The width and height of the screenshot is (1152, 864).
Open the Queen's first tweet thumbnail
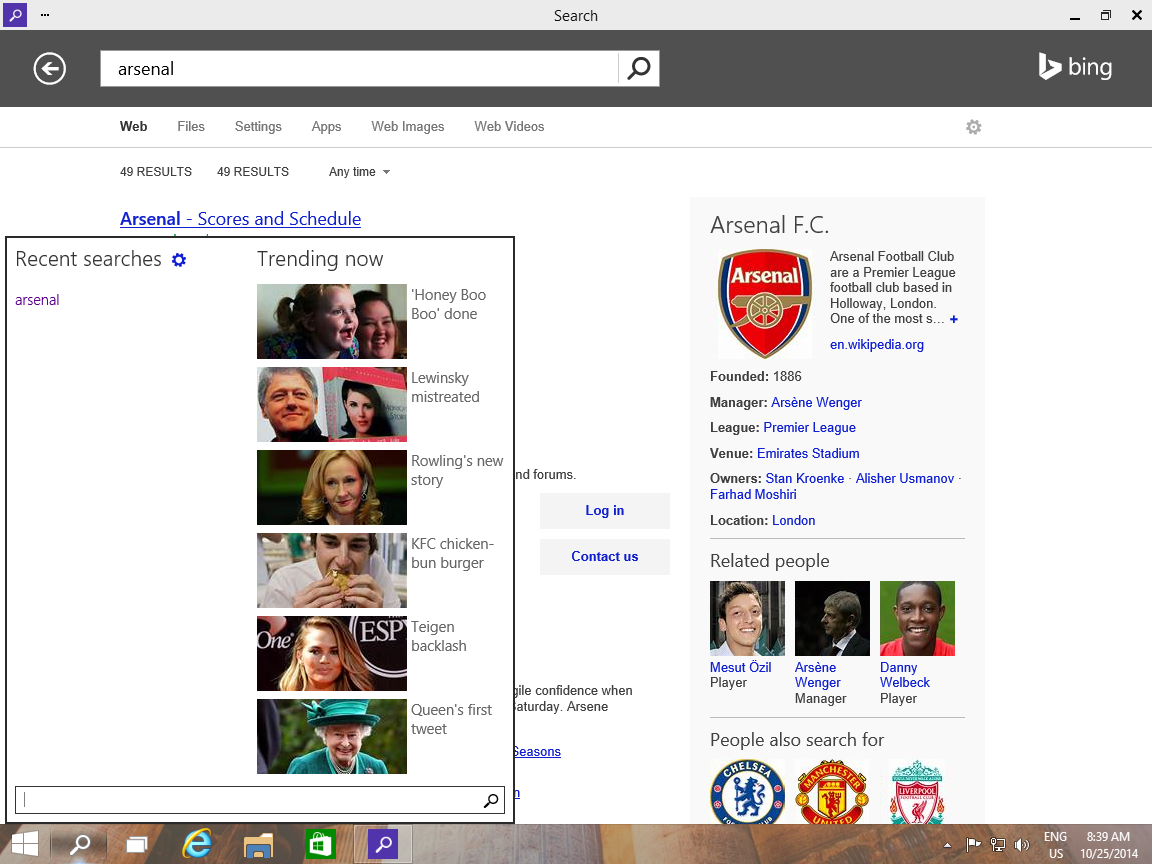[x=331, y=736]
